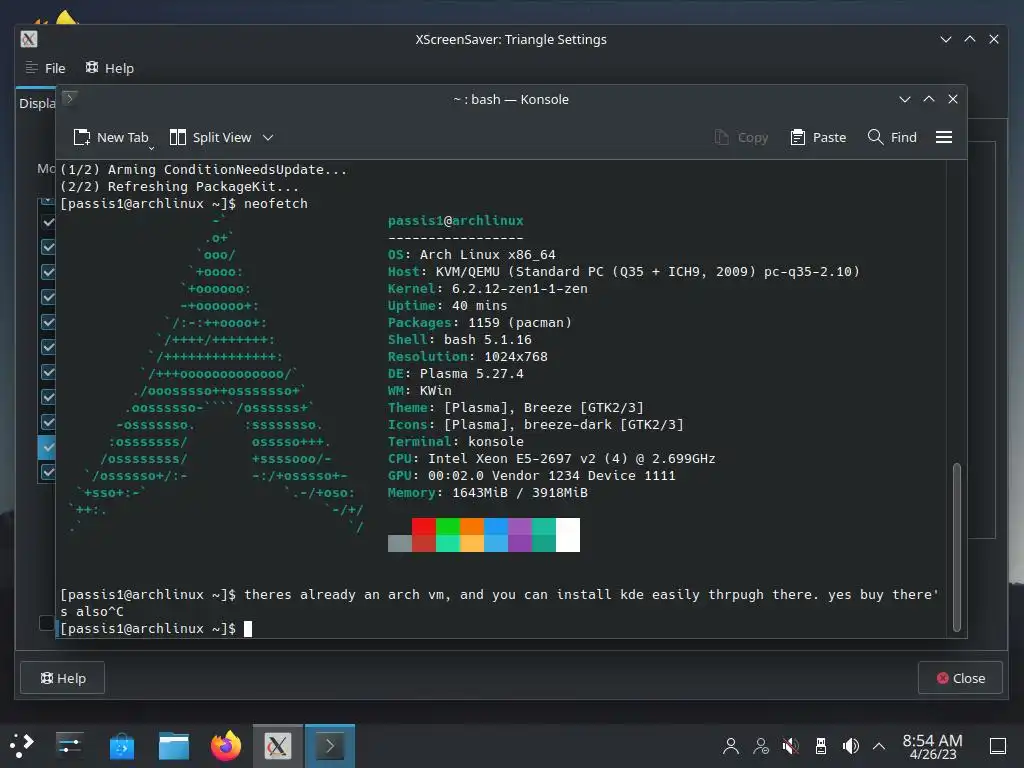Expand the New Tab profile dropdown arrow
The height and width of the screenshot is (768, 1024).
click(x=152, y=149)
